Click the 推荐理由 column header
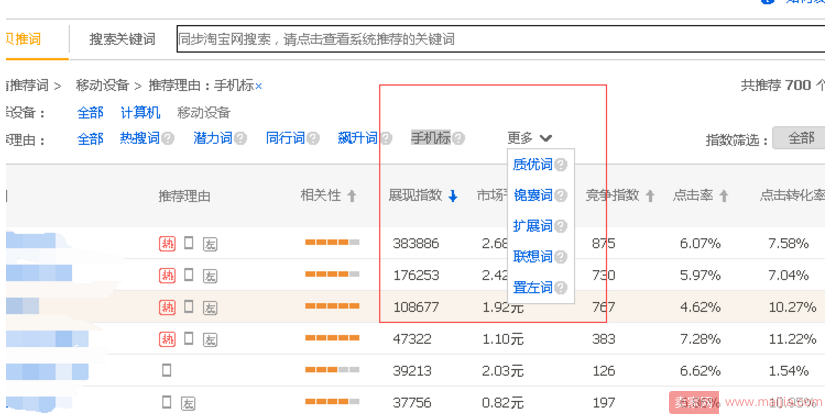The width and height of the screenshot is (829, 414). point(185,196)
